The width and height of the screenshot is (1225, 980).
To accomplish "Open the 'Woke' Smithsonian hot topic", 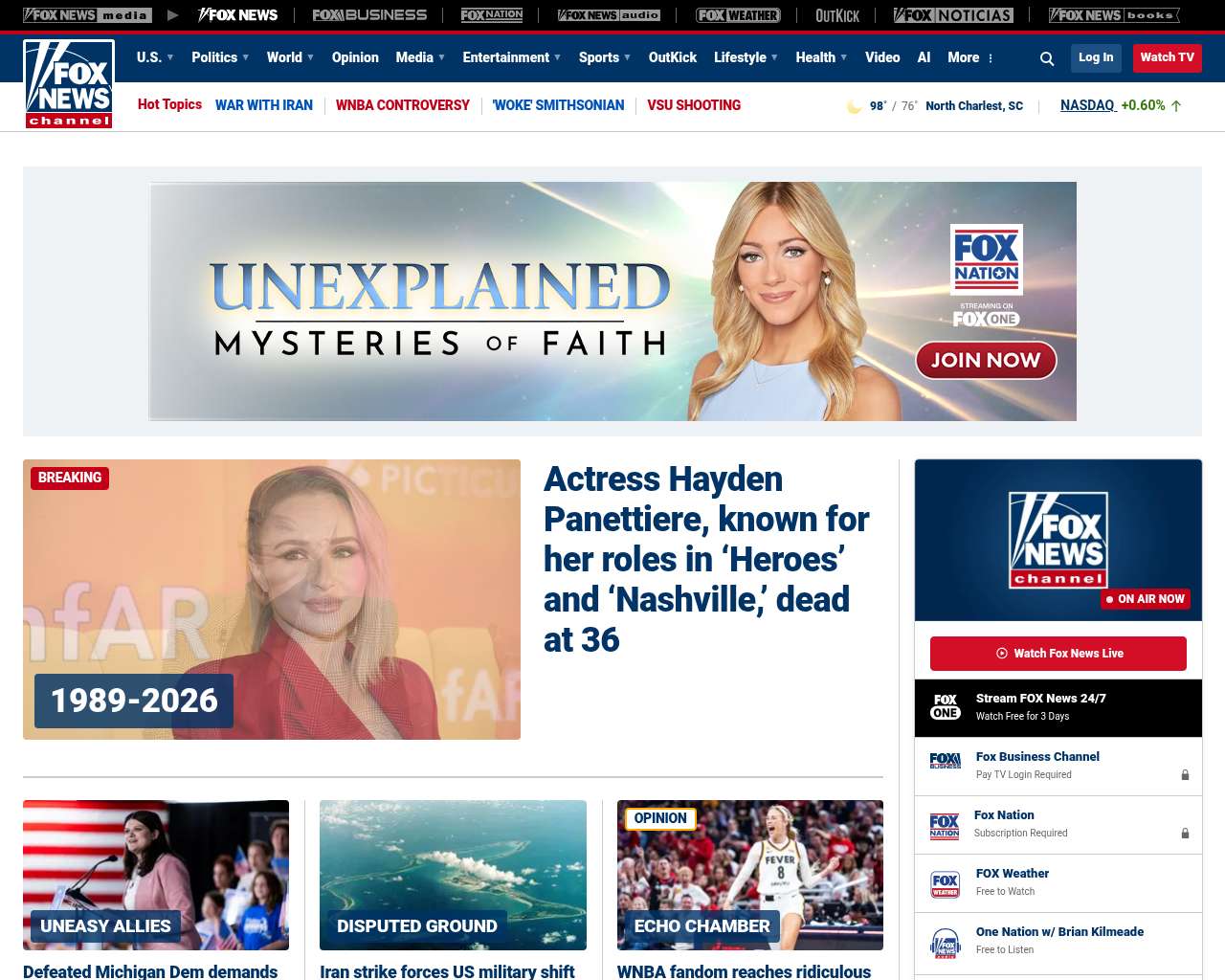I will tap(558, 105).
